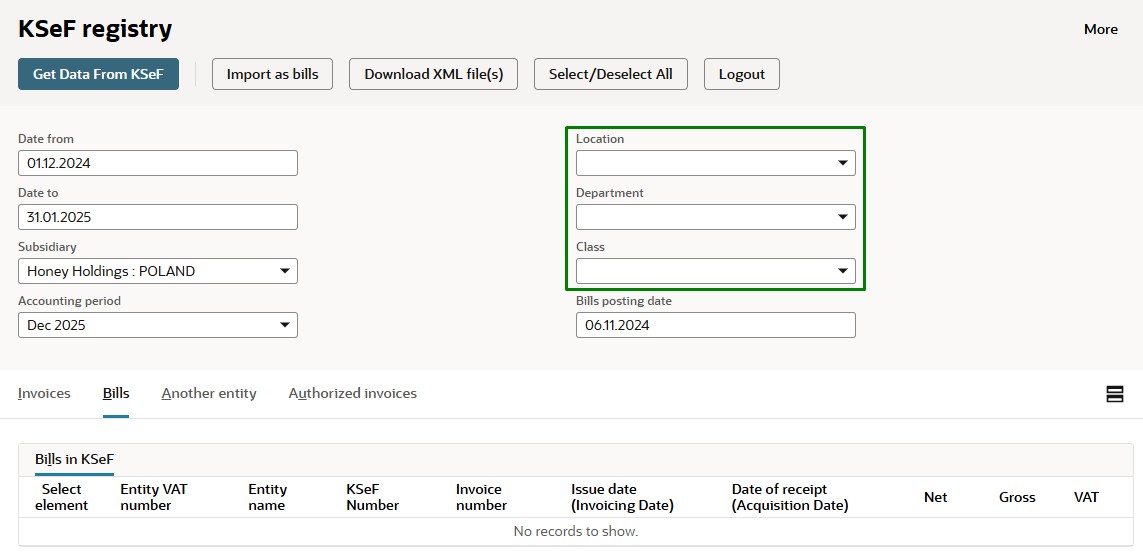Click the subtab layout toggle icon
The image size is (1143, 554).
point(1114,394)
